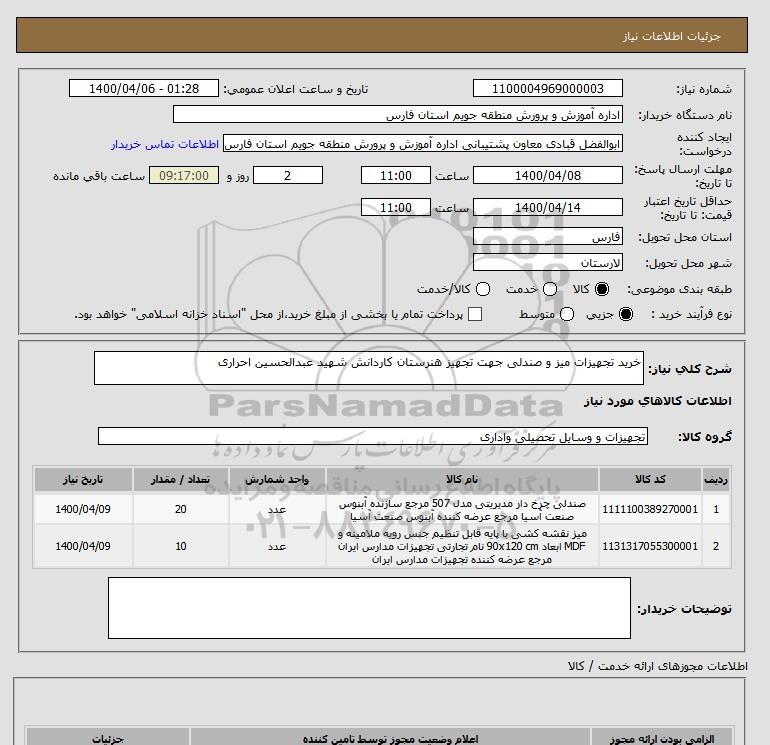The height and width of the screenshot is (745, 770).
Task: Click the announcement date field 1400/04/06 - 01:28
Action: [x=144, y=89]
